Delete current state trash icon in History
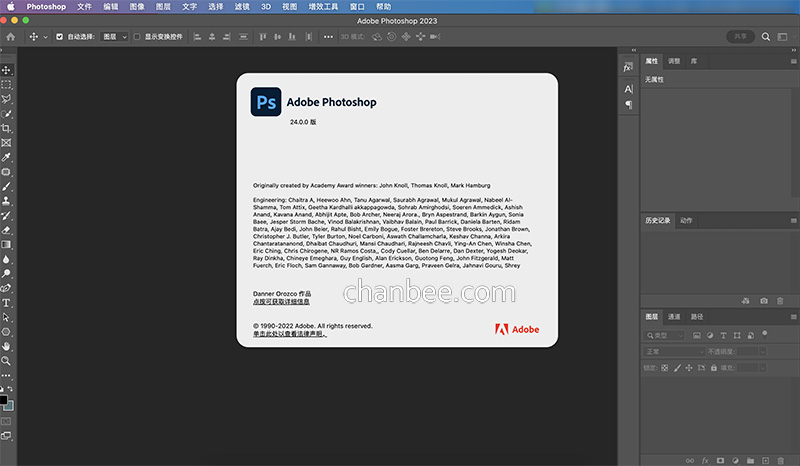This screenshot has width=800, height=466. coord(780,301)
